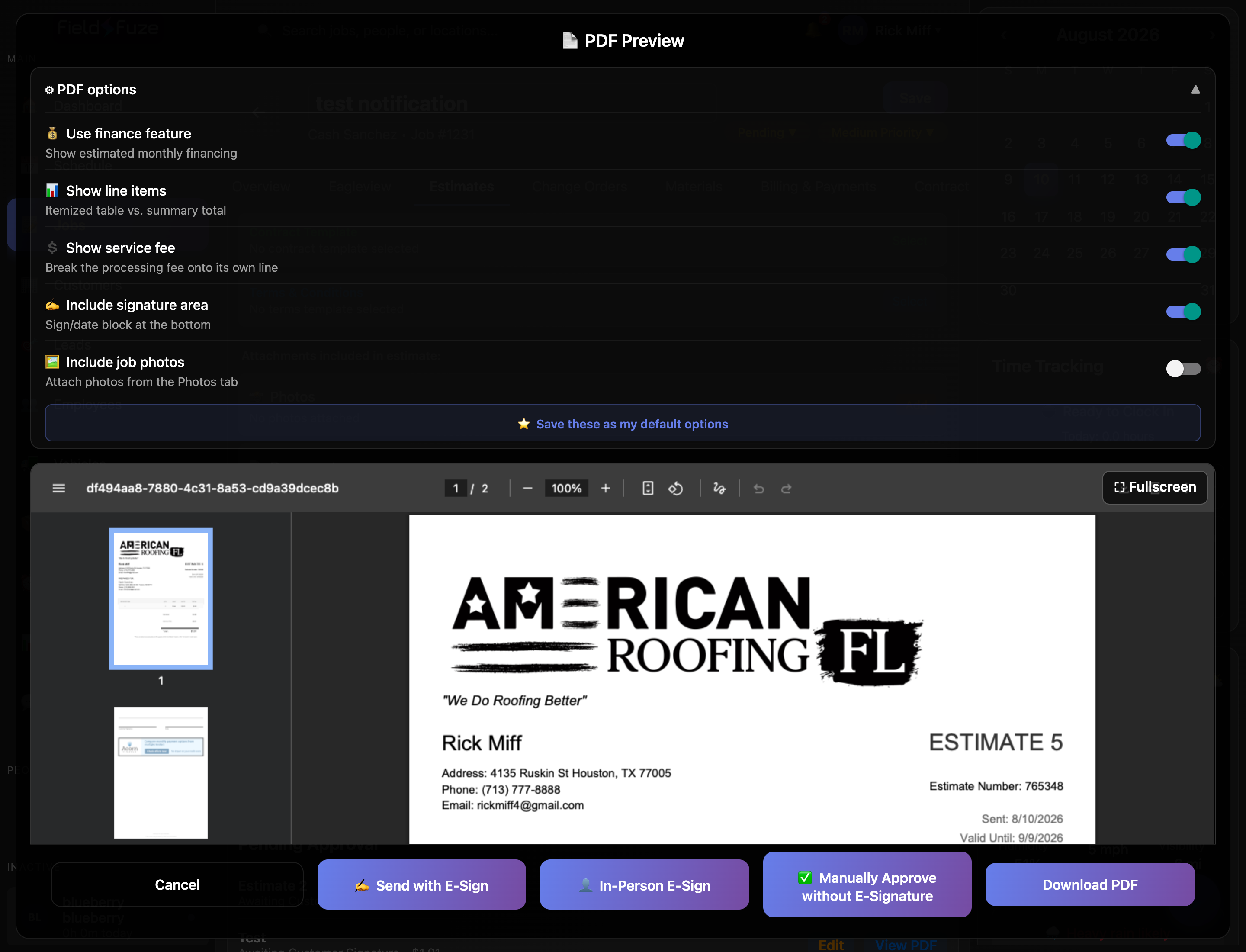Click the "We Do Roofing Better" tagline
Screen dimensions: 1246x952
tap(514, 701)
